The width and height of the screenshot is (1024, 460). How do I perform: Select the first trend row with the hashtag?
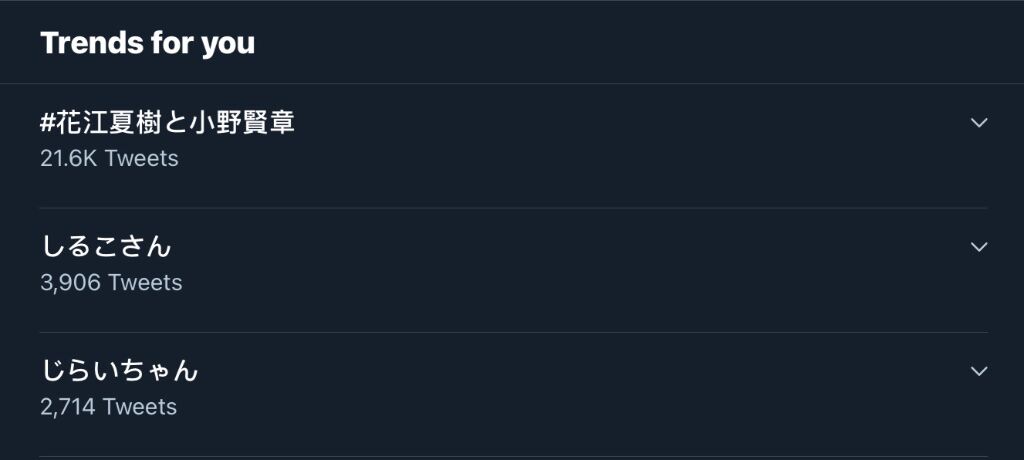512,146
